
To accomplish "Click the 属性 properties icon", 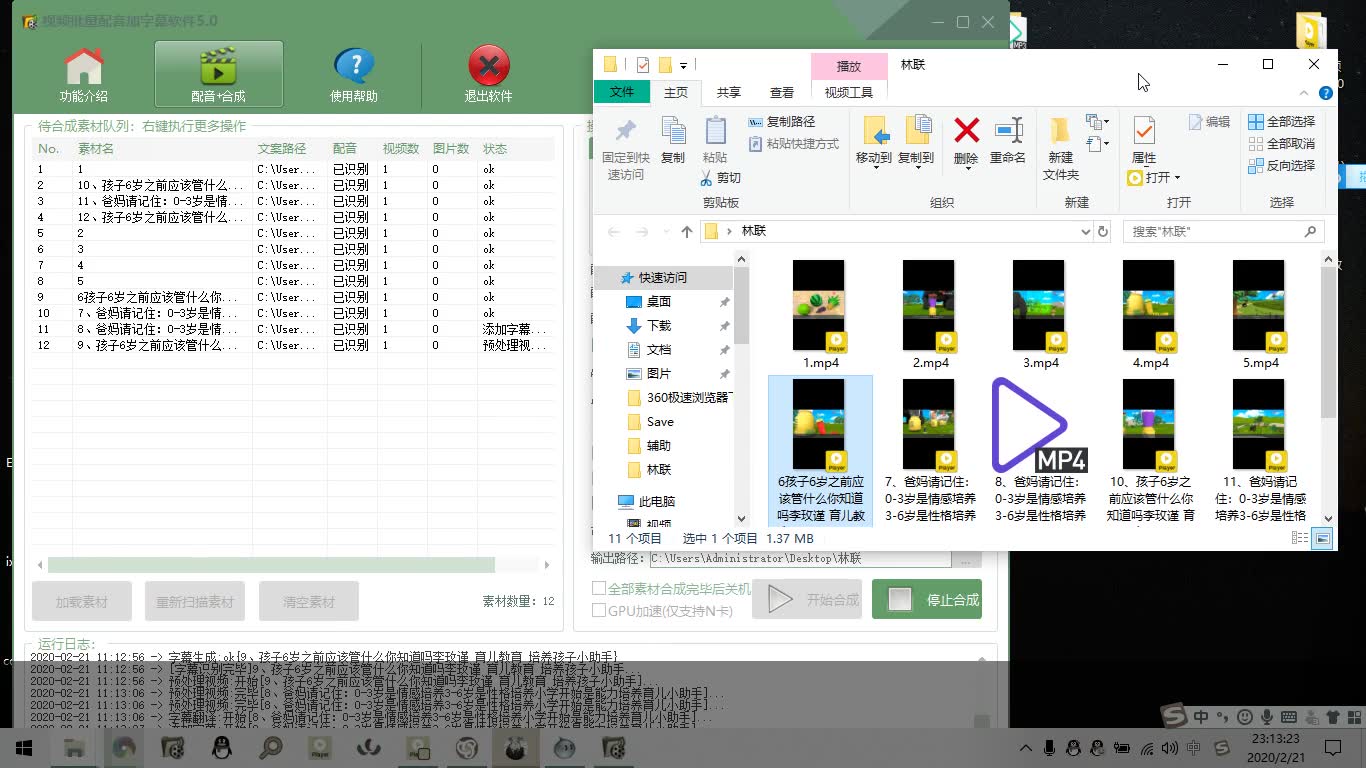I will 1144,131.
